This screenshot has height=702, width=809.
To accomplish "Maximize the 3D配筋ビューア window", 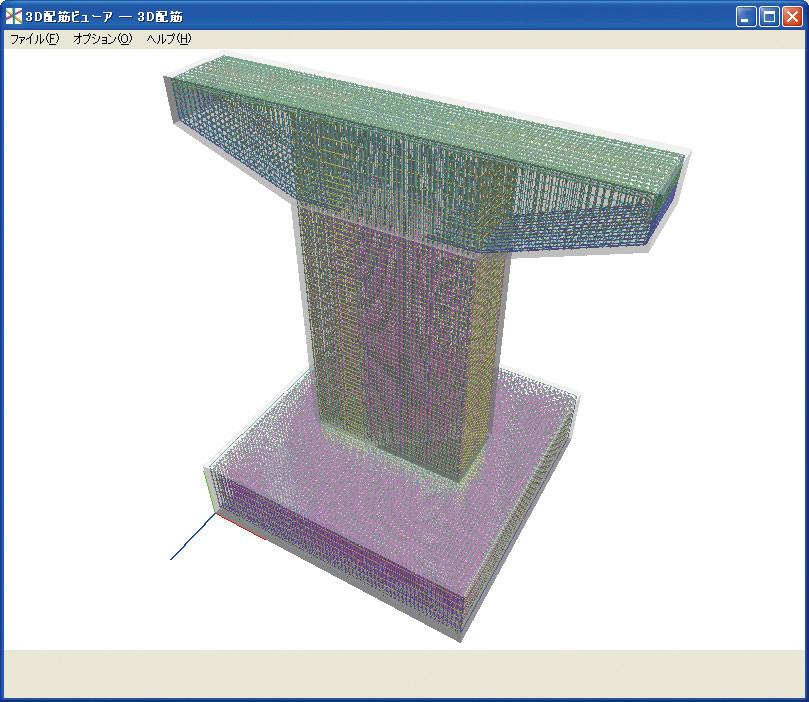I will click(769, 17).
